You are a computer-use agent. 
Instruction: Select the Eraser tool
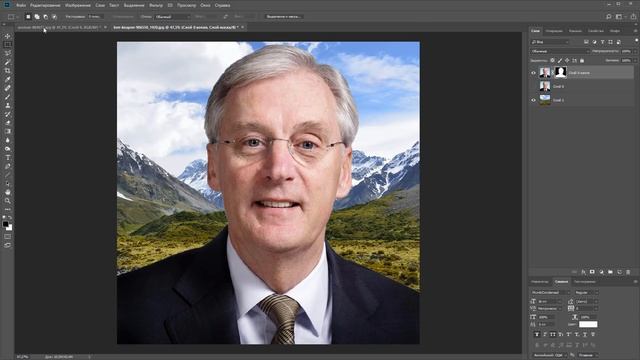click(7, 122)
